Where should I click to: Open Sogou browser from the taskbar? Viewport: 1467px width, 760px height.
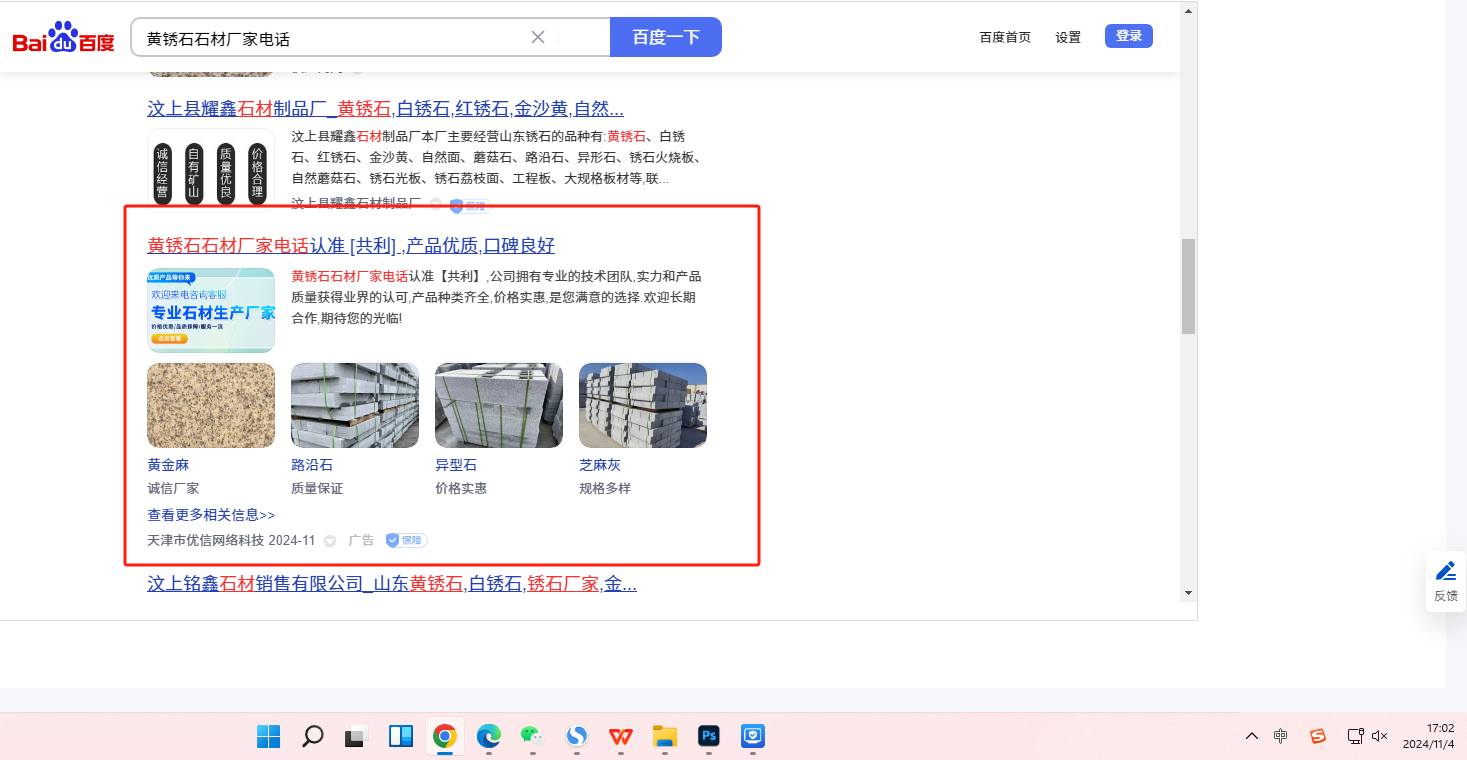click(x=577, y=737)
